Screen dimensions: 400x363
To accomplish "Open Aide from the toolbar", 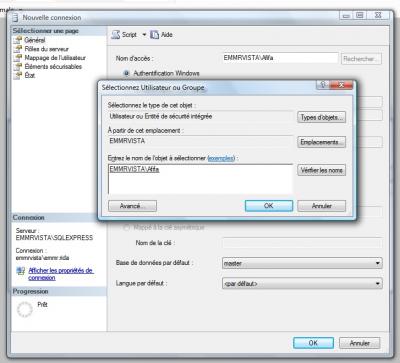I will point(161,34).
